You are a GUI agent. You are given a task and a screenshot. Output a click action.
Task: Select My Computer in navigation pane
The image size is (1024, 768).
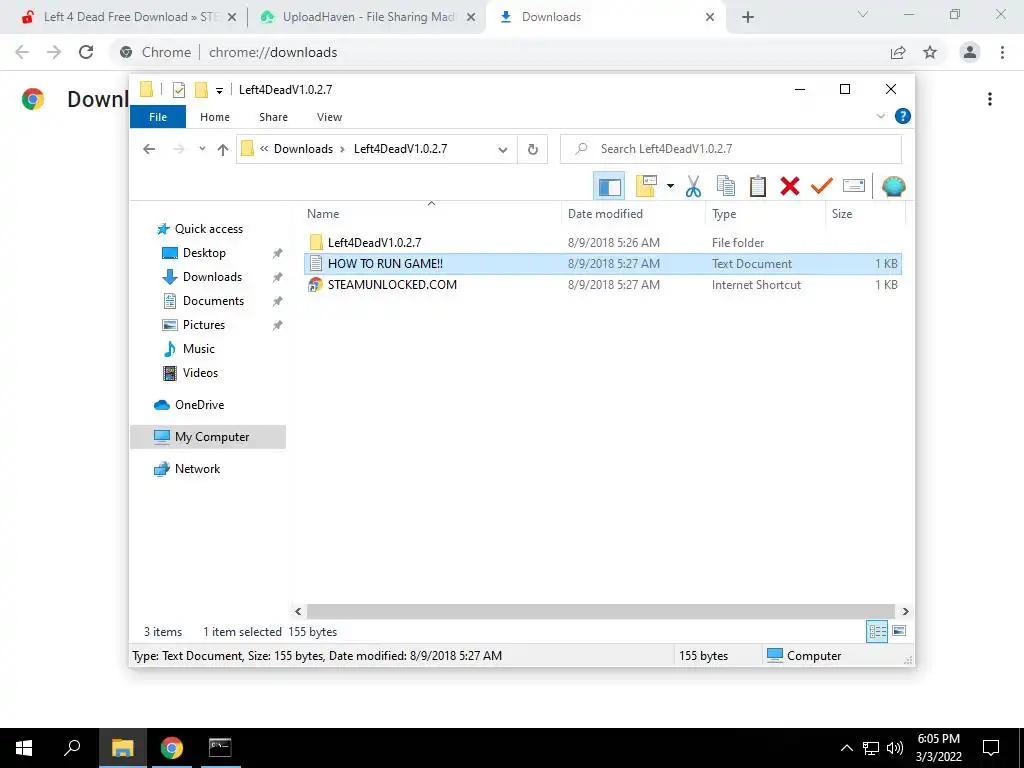point(208,437)
